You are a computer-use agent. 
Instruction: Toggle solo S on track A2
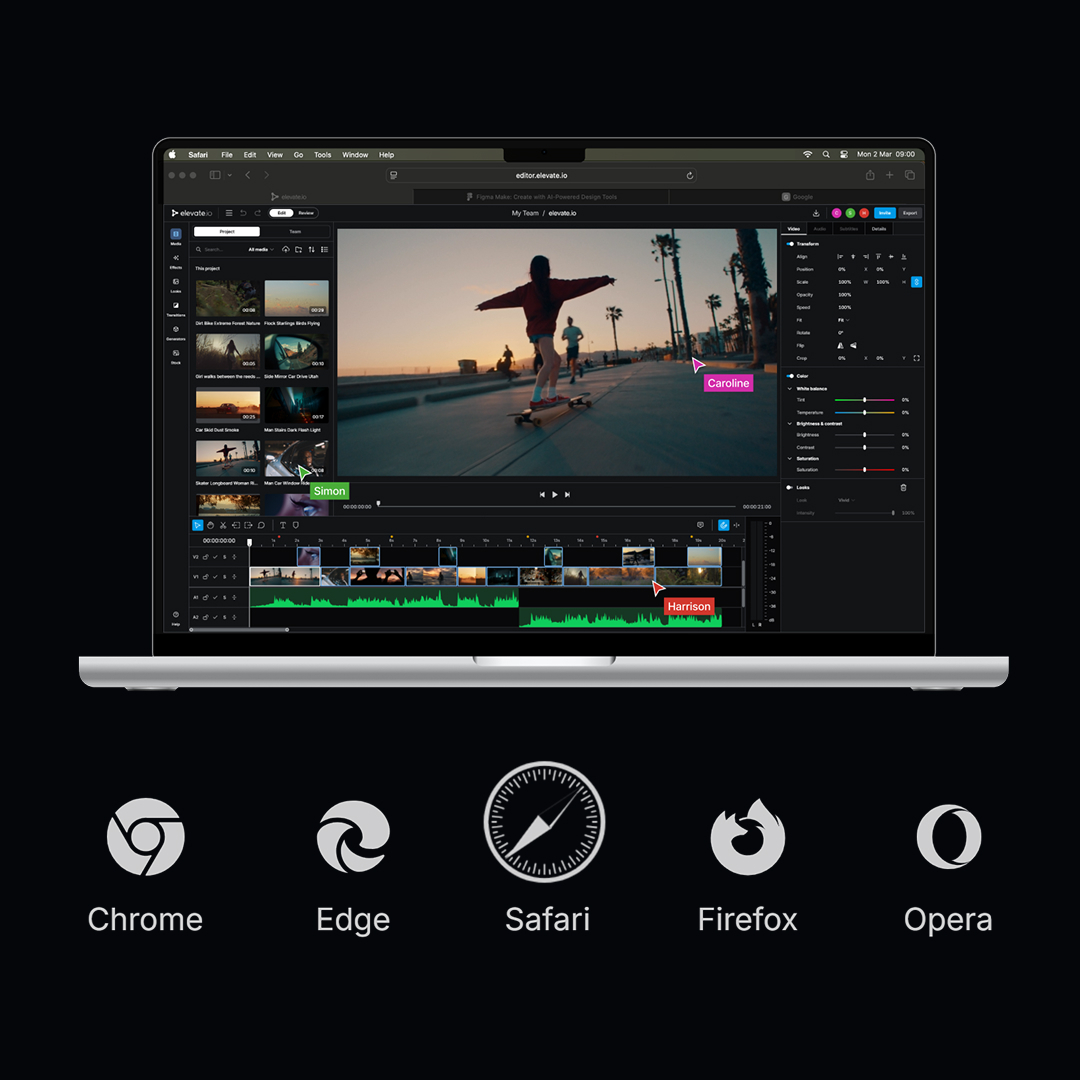(x=225, y=617)
